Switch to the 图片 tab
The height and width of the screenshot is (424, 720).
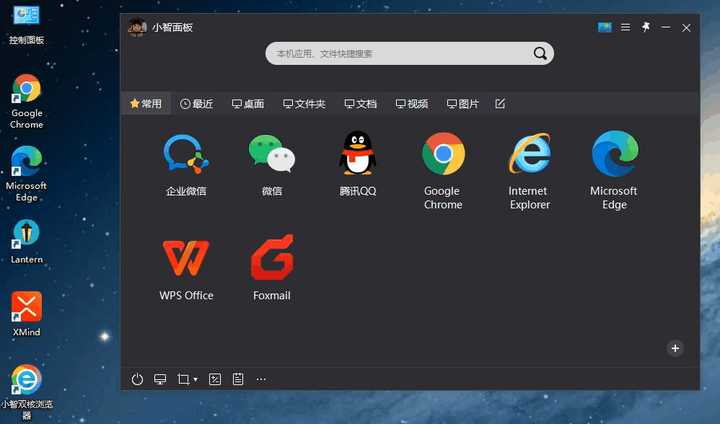(x=462, y=104)
